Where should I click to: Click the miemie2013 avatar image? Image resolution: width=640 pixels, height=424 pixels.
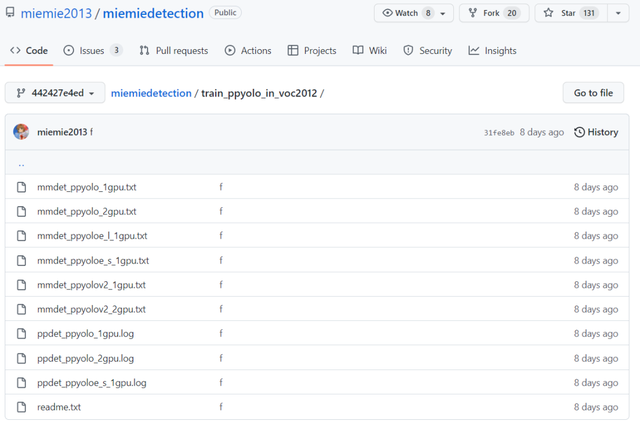click(x=21, y=132)
